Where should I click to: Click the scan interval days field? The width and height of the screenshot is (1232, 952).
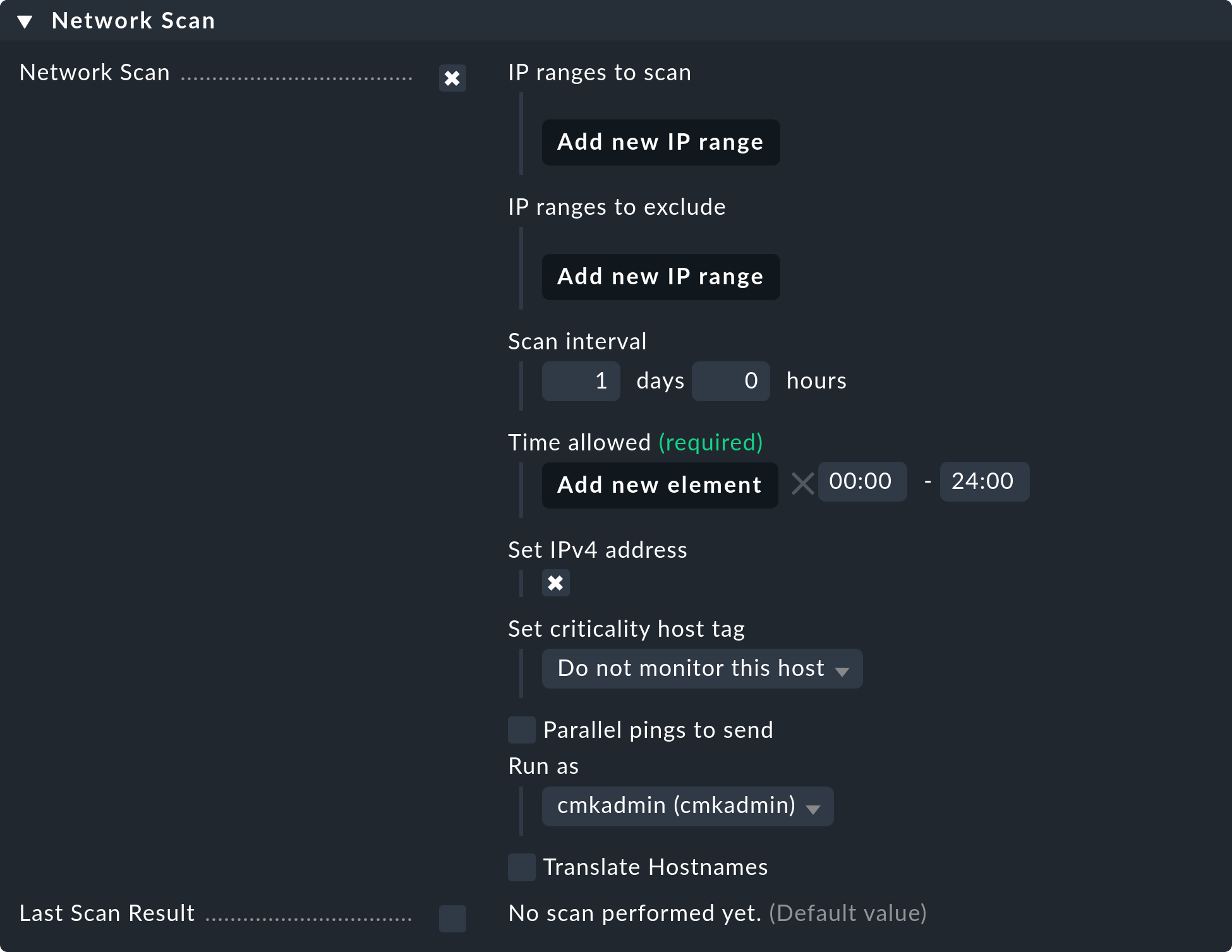(581, 381)
